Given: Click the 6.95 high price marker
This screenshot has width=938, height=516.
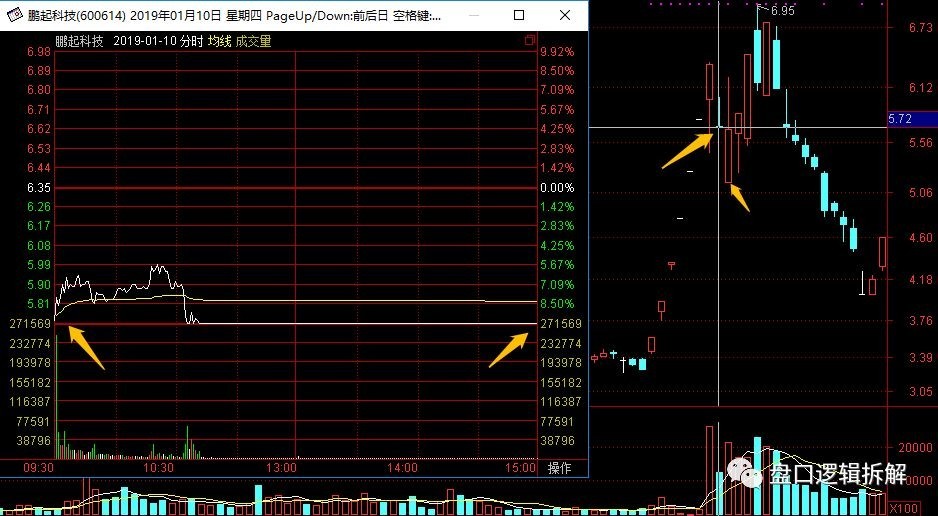Looking at the screenshot, I should point(782,10).
